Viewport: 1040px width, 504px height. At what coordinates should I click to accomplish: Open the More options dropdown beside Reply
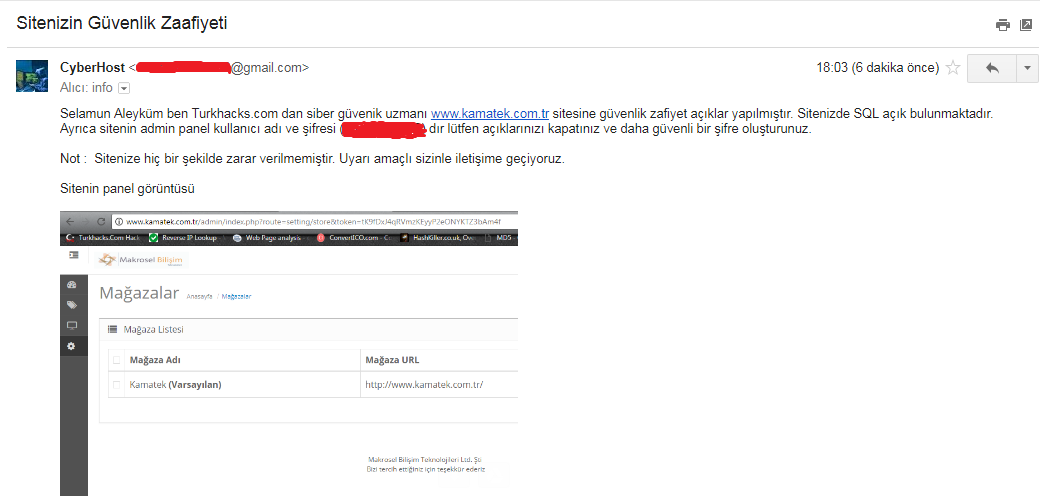pyautogui.click(x=1027, y=68)
